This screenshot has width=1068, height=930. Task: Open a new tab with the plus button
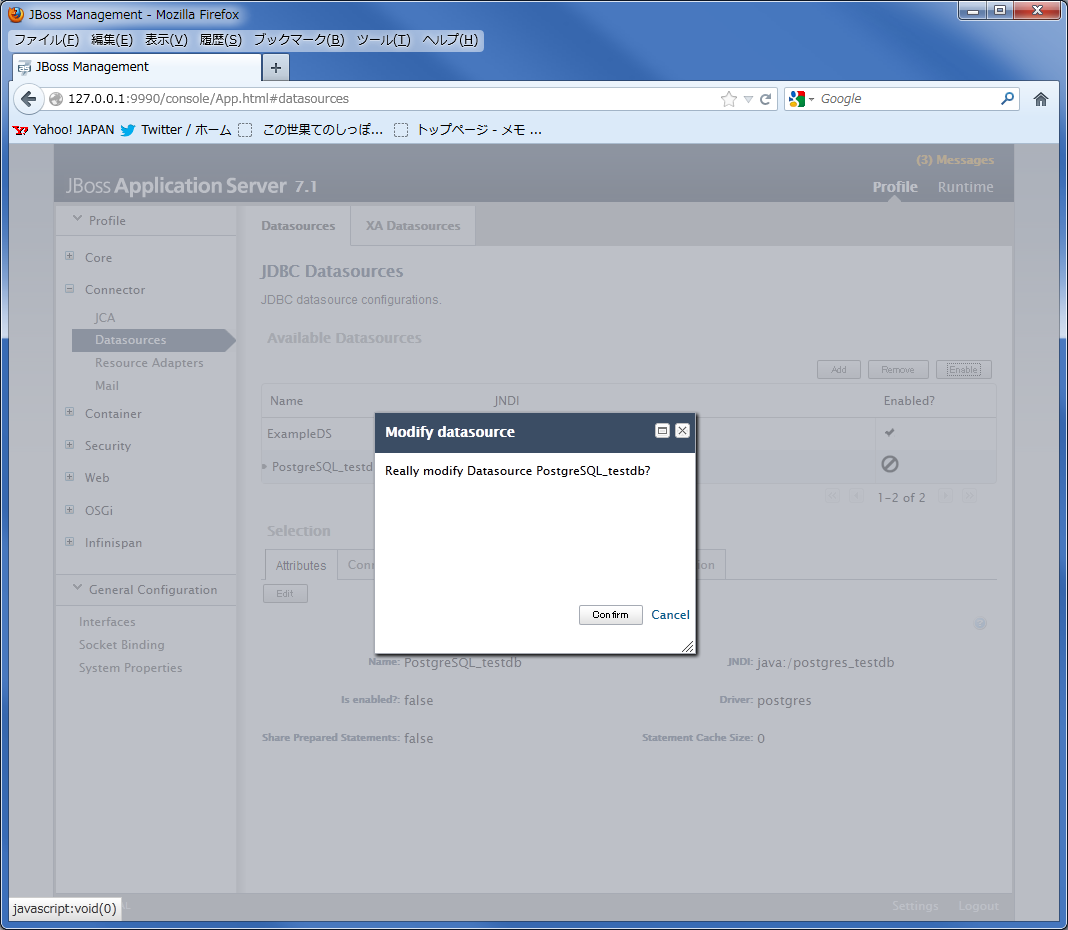pos(276,67)
